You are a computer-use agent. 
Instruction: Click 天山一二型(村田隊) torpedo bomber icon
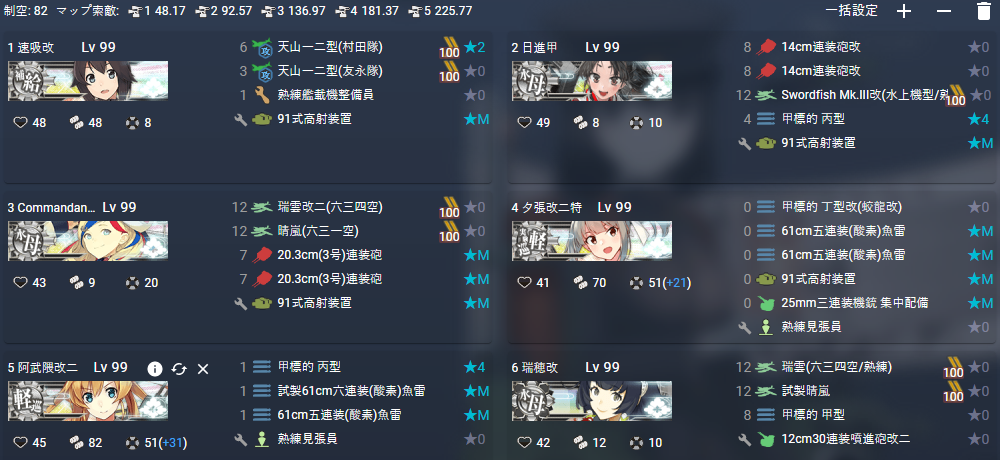262,47
